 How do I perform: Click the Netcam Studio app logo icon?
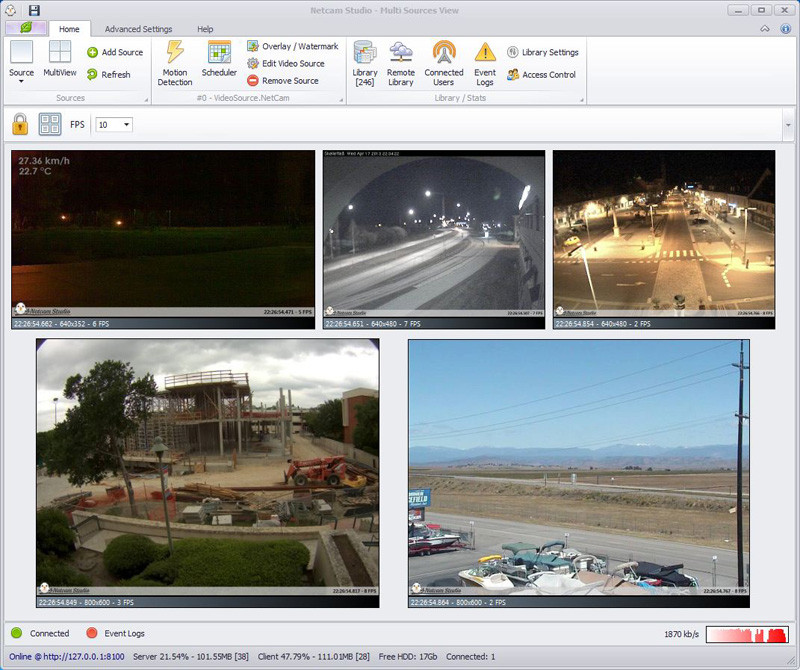10,10
